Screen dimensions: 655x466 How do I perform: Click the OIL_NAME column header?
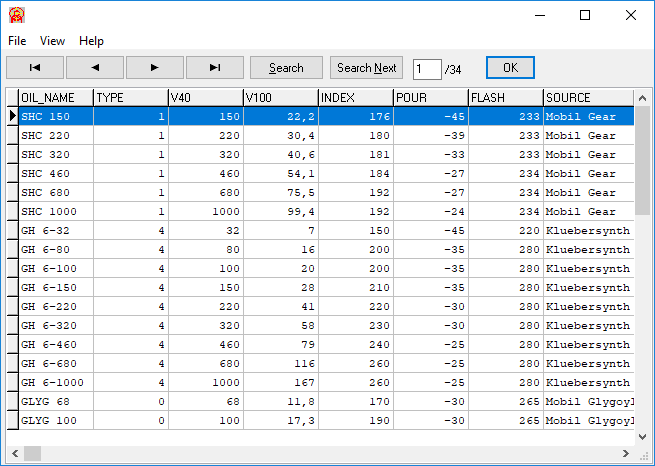pyautogui.click(x=55, y=98)
